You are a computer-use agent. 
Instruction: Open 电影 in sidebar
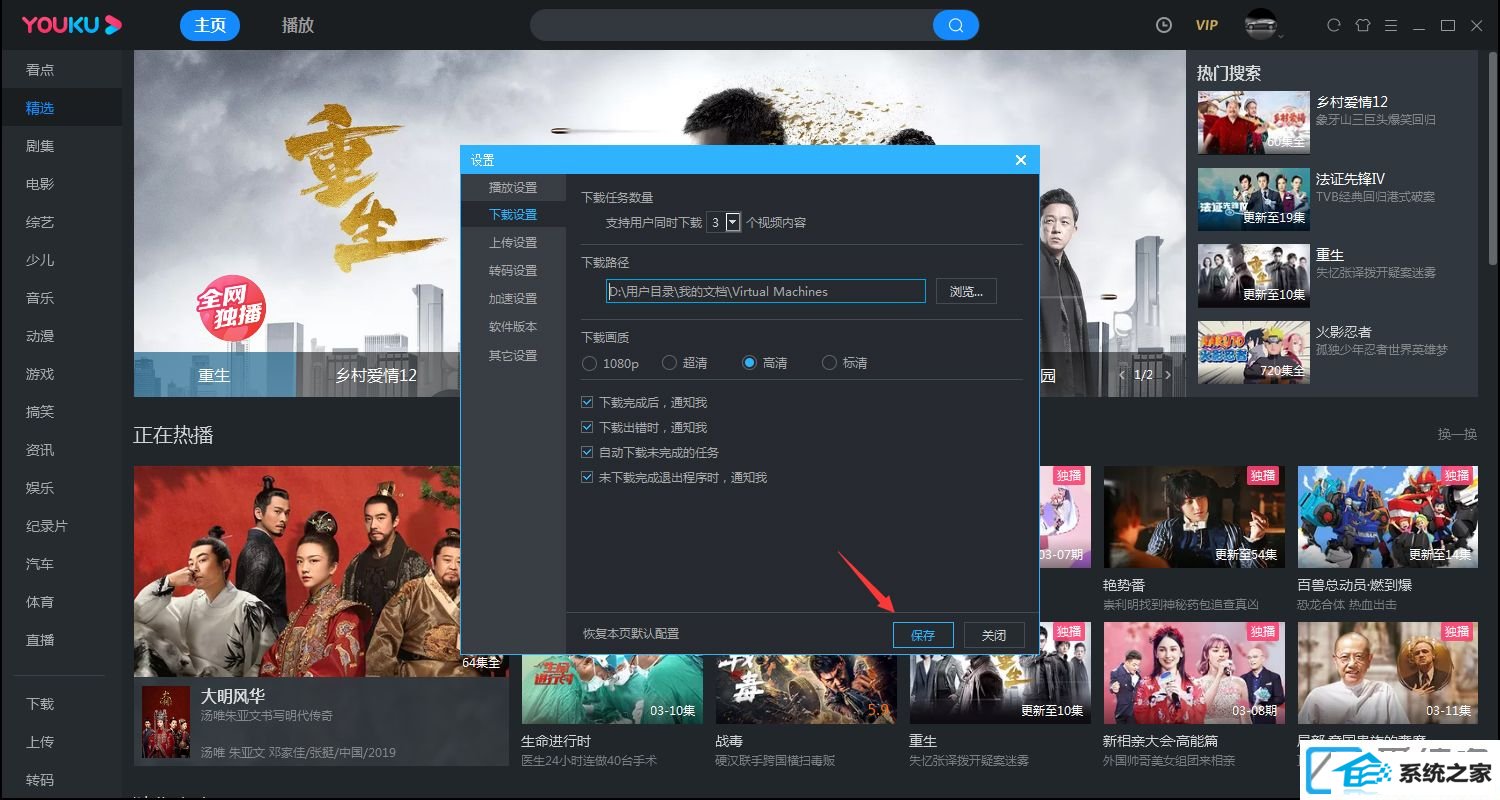tap(40, 184)
